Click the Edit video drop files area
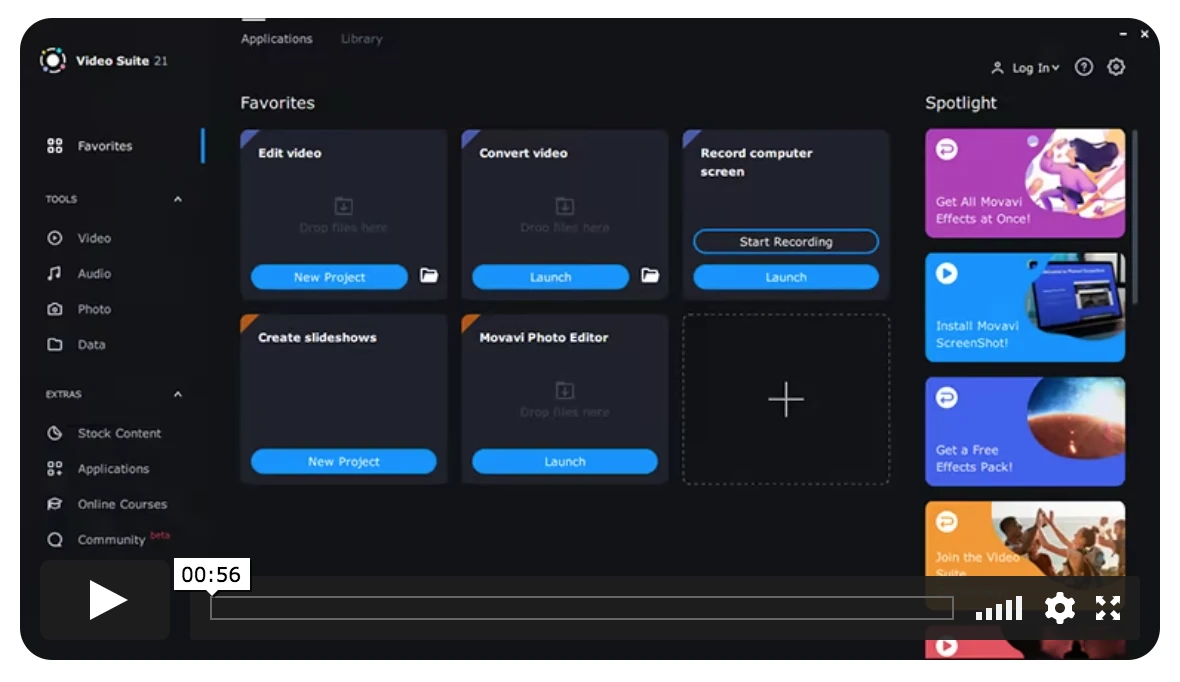 coord(343,215)
